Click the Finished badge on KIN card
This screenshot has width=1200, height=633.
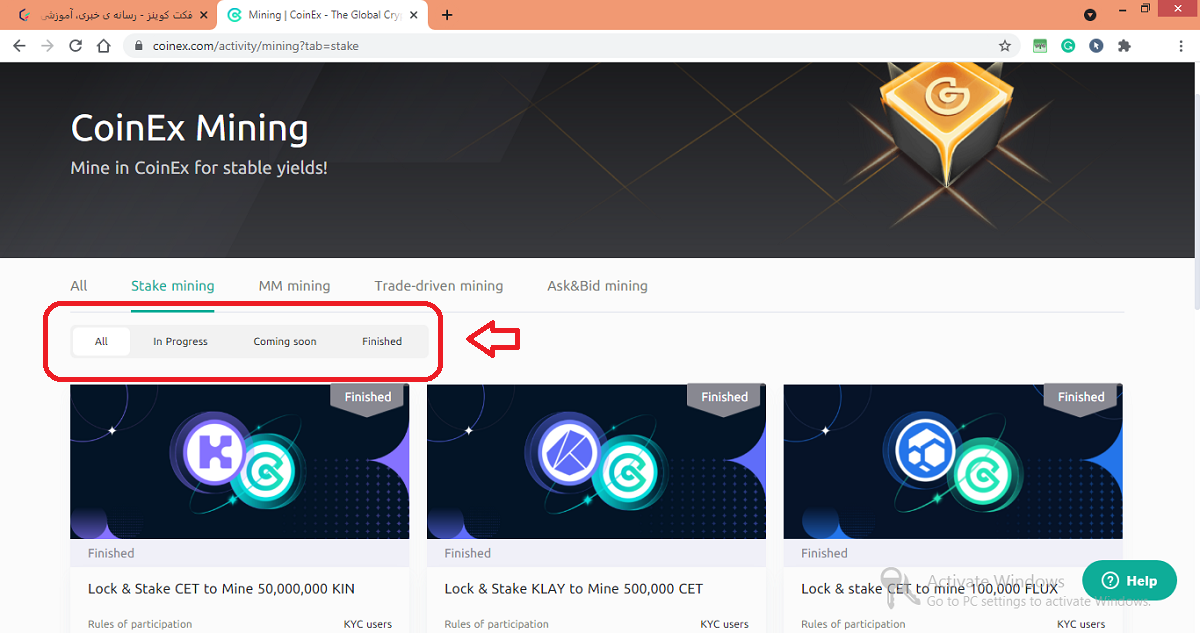[368, 397]
